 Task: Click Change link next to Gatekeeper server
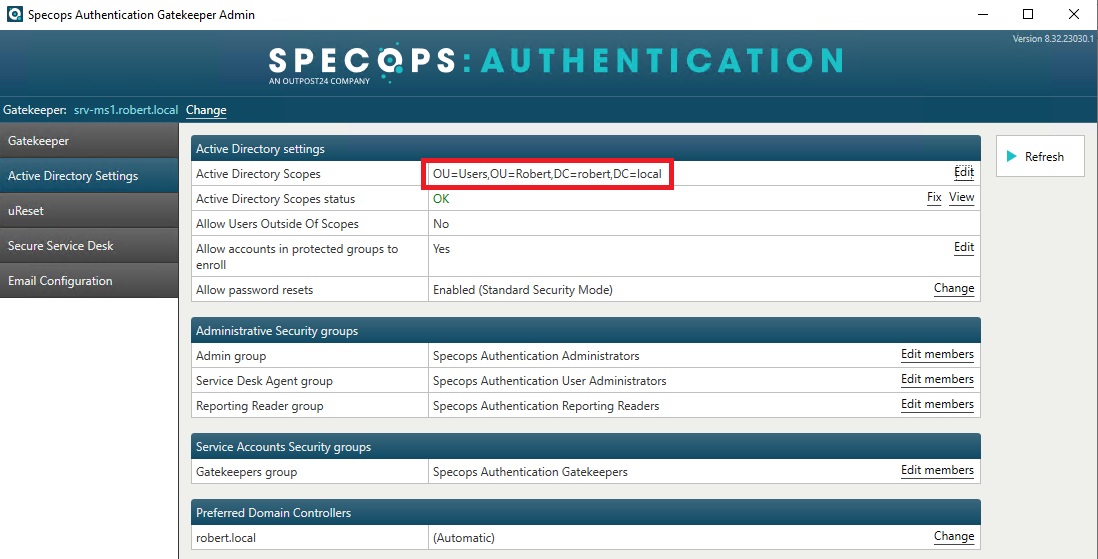[x=206, y=110]
